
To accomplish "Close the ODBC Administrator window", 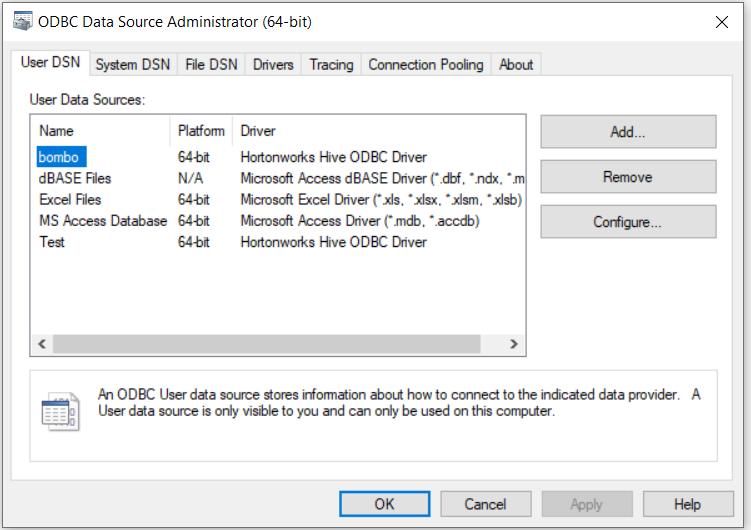I will point(721,23).
